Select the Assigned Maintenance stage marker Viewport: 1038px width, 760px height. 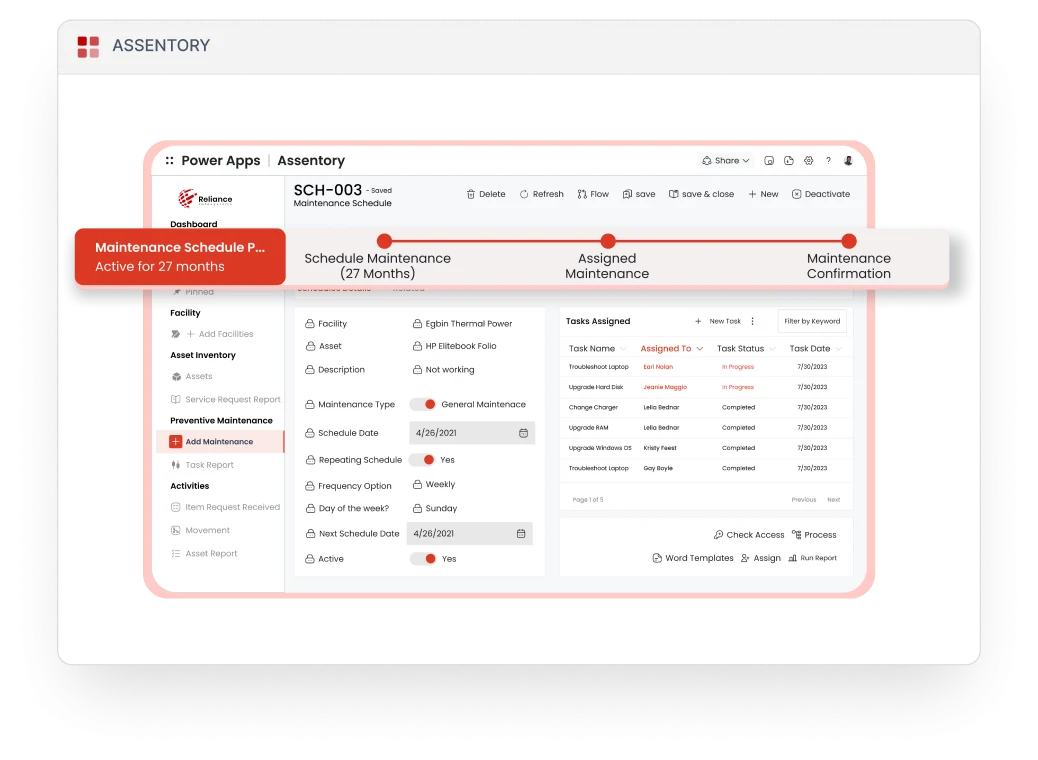[x=608, y=241]
